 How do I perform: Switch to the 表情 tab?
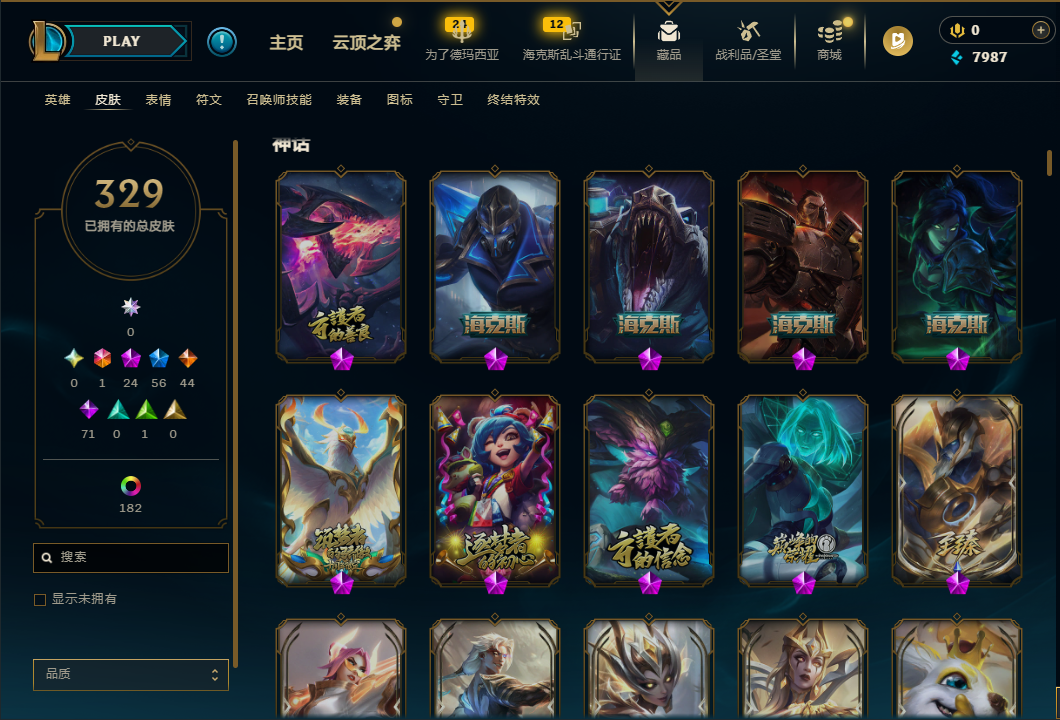pos(158,100)
